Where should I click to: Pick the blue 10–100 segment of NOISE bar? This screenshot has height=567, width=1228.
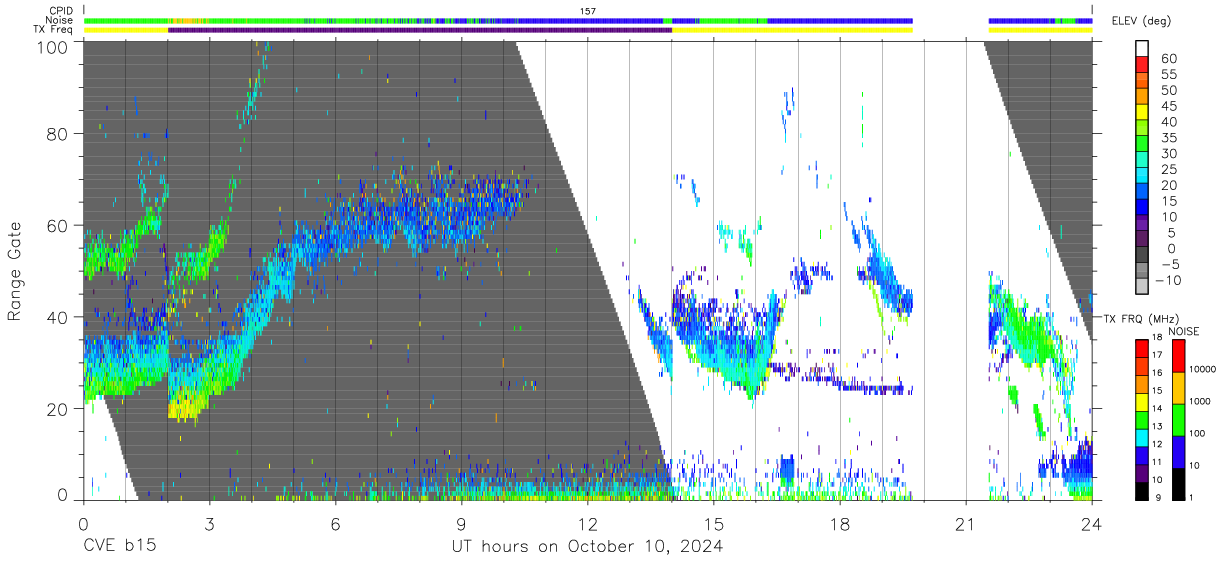[x=1177, y=450]
